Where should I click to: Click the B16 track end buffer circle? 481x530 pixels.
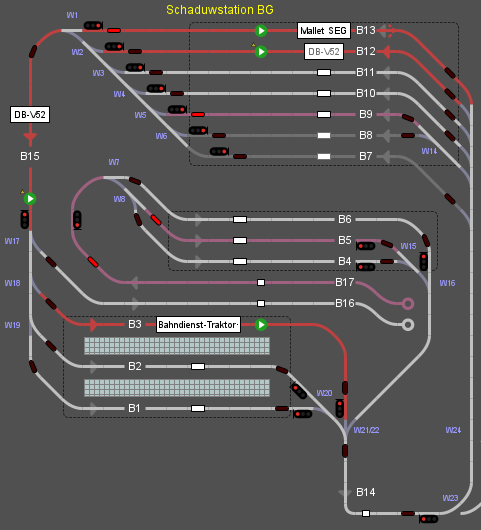pyautogui.click(x=408, y=325)
